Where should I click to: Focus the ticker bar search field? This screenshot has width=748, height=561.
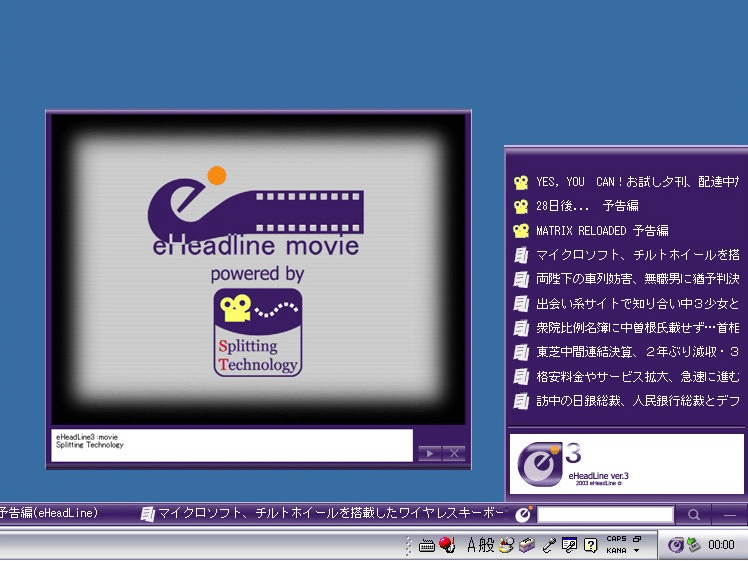(605, 515)
